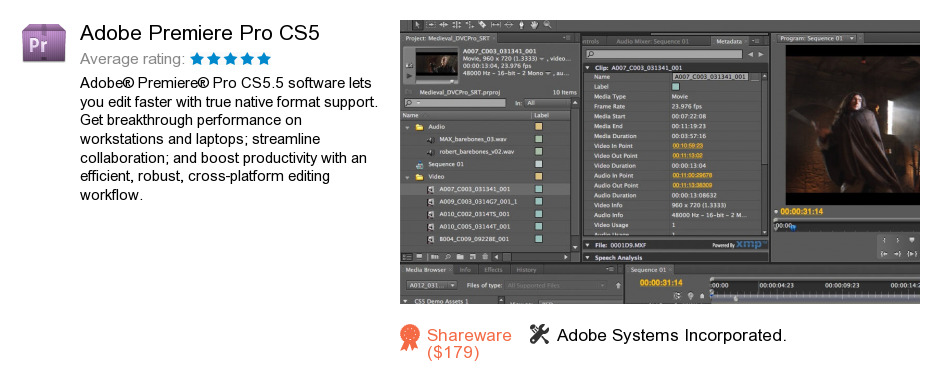Click the Adobe Premiere Pro app icon
Viewport: 940px width, 388px height.
click(44, 43)
